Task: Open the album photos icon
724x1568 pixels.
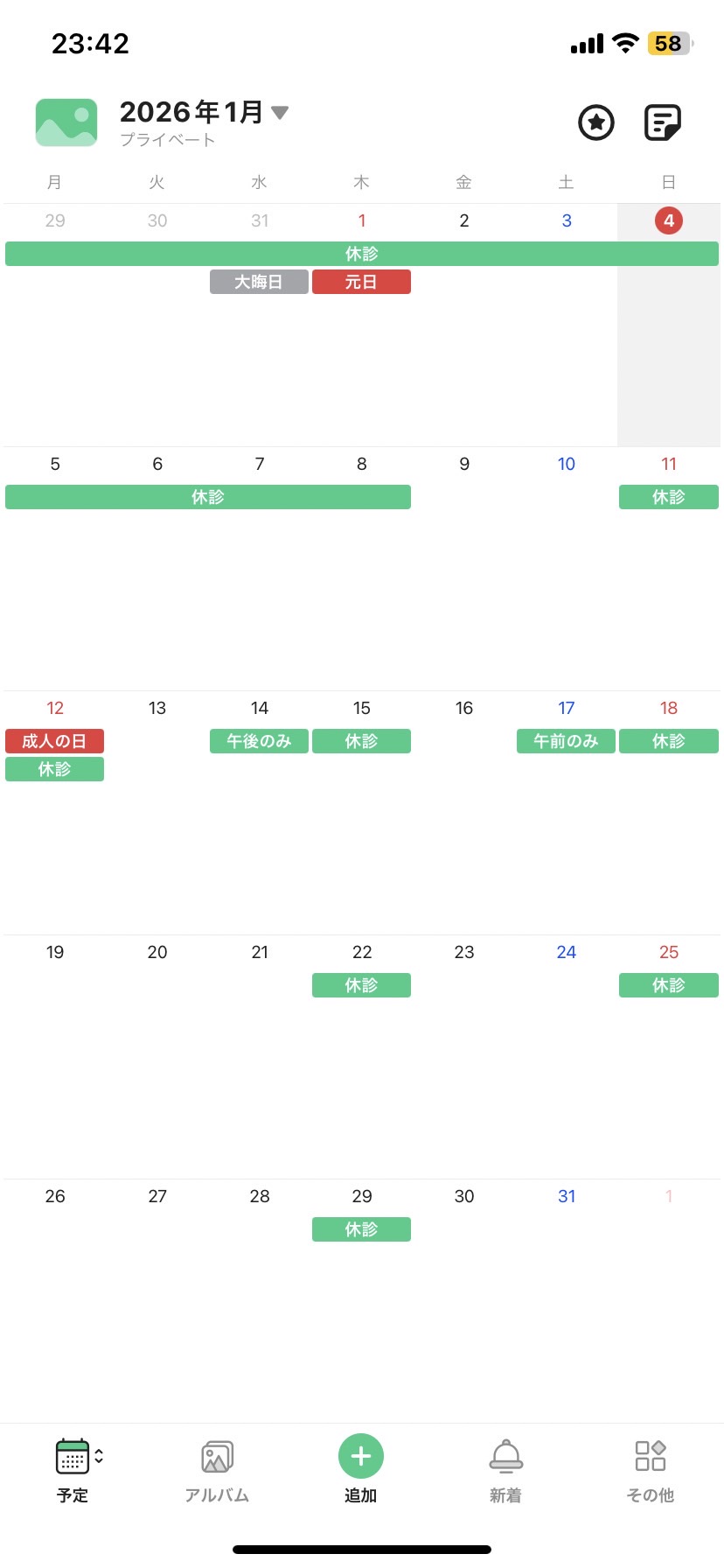Action: click(217, 1457)
